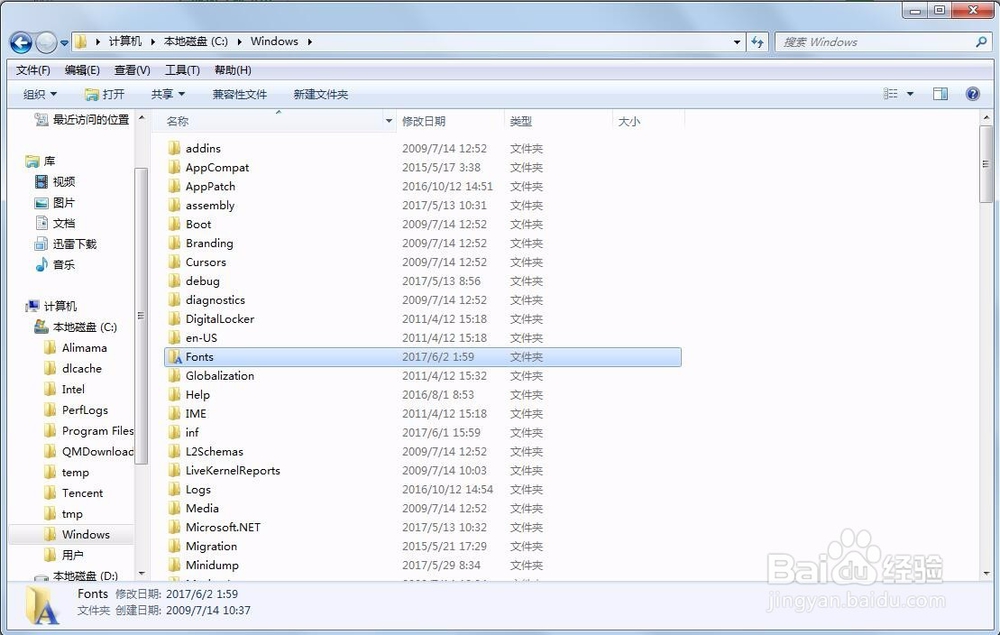Open the 工具 menu
The width and height of the screenshot is (1000, 635).
pyautogui.click(x=181, y=70)
